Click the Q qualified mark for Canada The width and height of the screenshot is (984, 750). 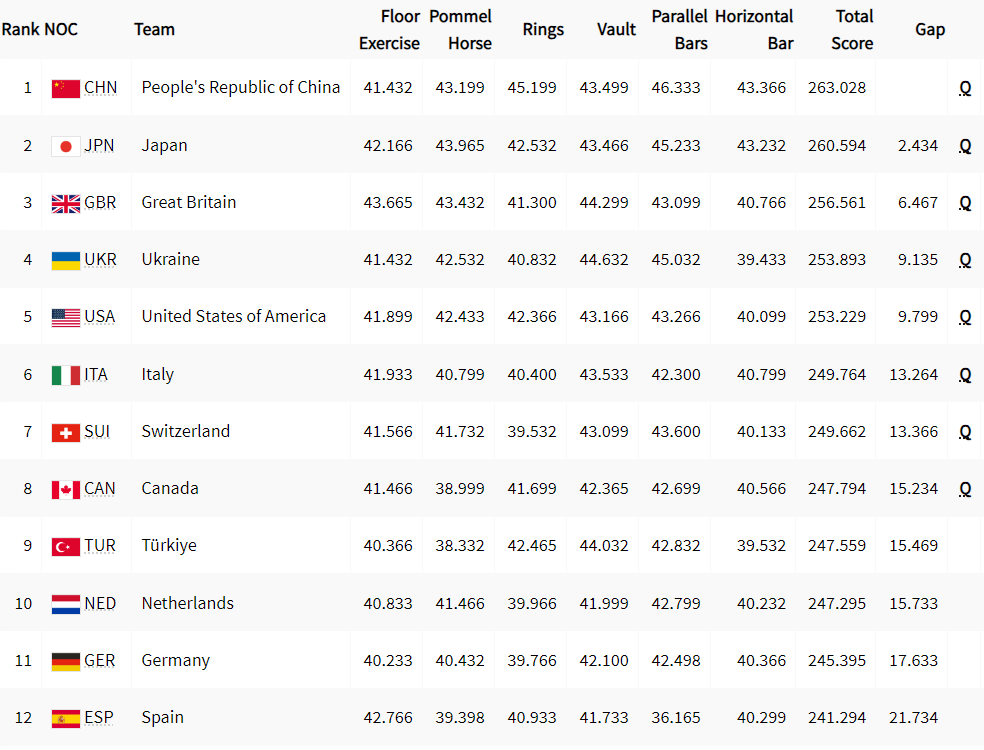pos(965,490)
